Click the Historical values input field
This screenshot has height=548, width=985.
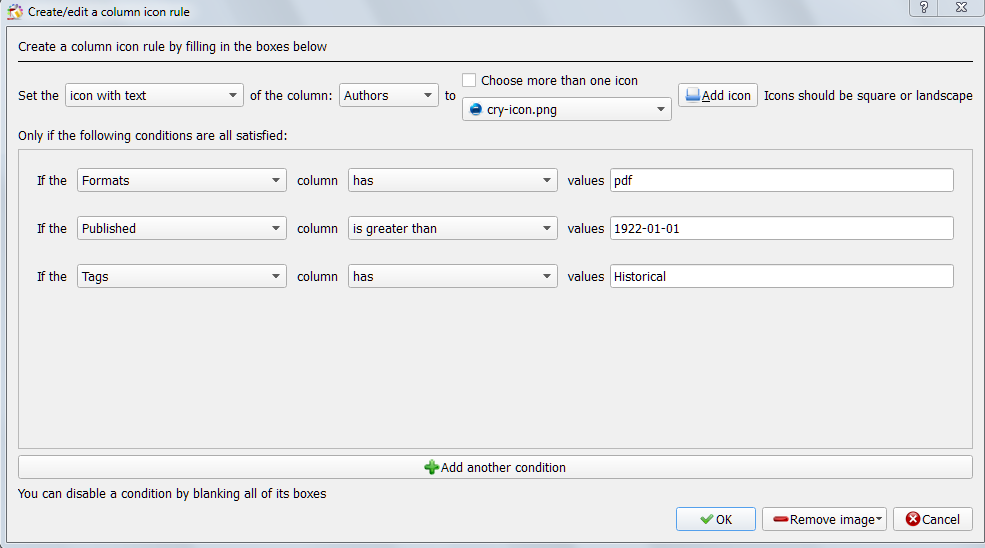pyautogui.click(x=781, y=277)
